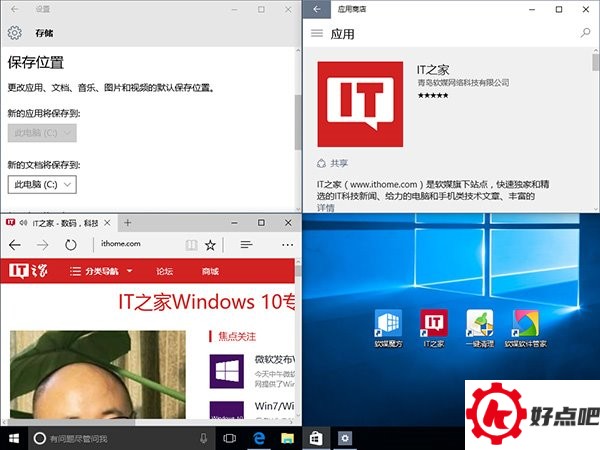Click the search icon in Store app

tap(584, 33)
